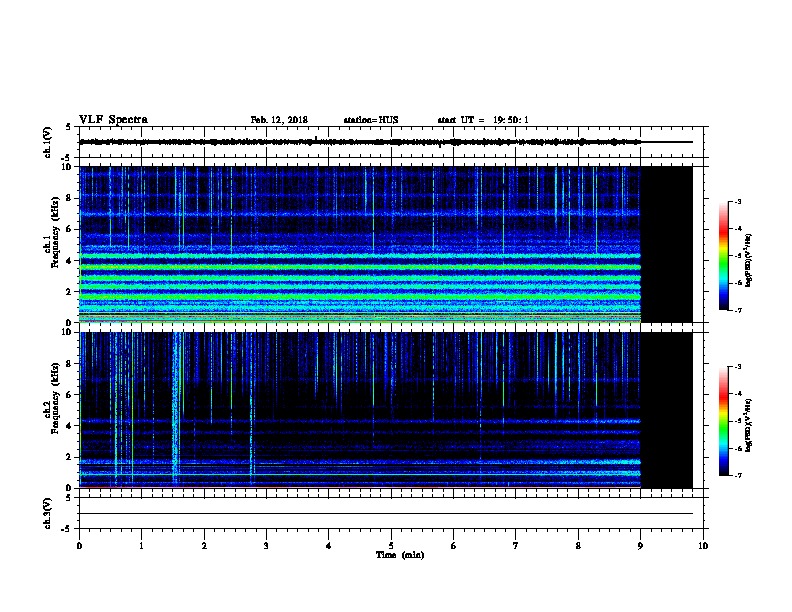Click the "10" tick label on the time axis
The width and height of the screenshot is (792, 612).
pos(703,546)
